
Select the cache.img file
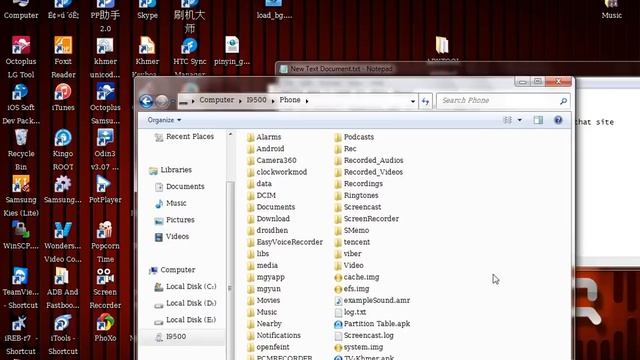click(357, 277)
